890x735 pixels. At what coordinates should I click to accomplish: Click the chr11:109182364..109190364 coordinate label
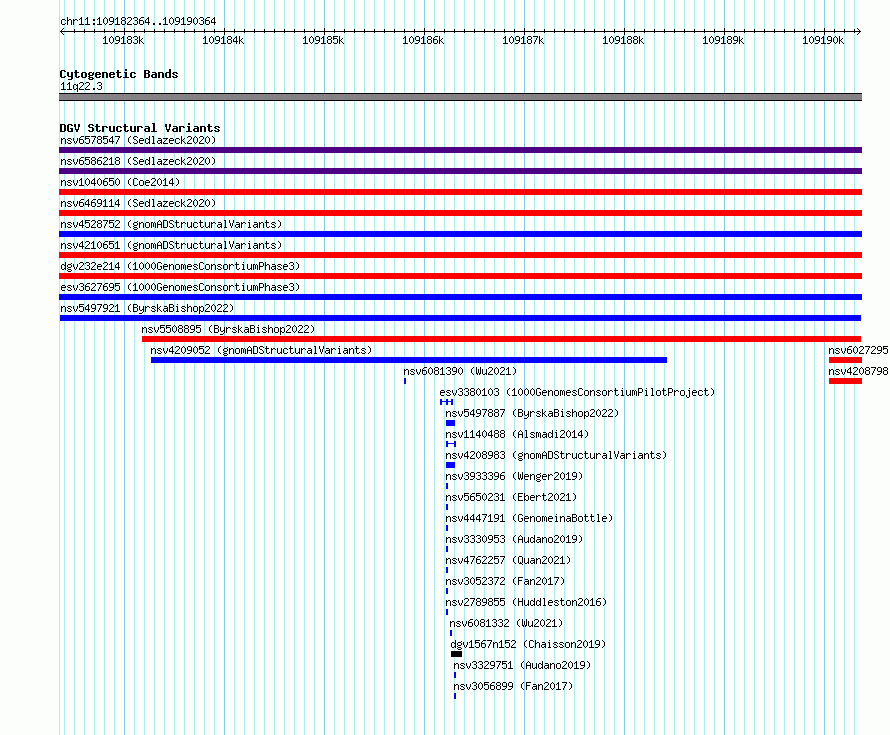point(138,21)
